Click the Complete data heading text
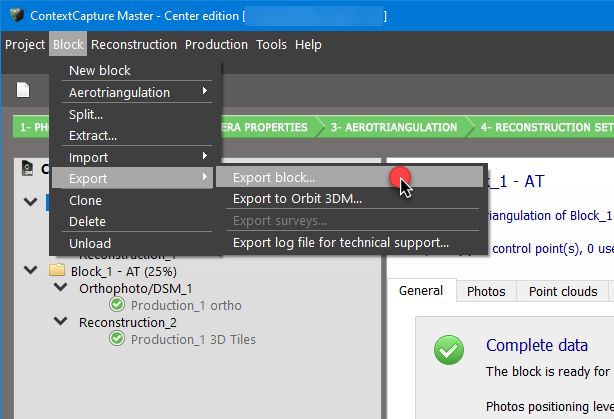The width and height of the screenshot is (614, 419). click(537, 345)
